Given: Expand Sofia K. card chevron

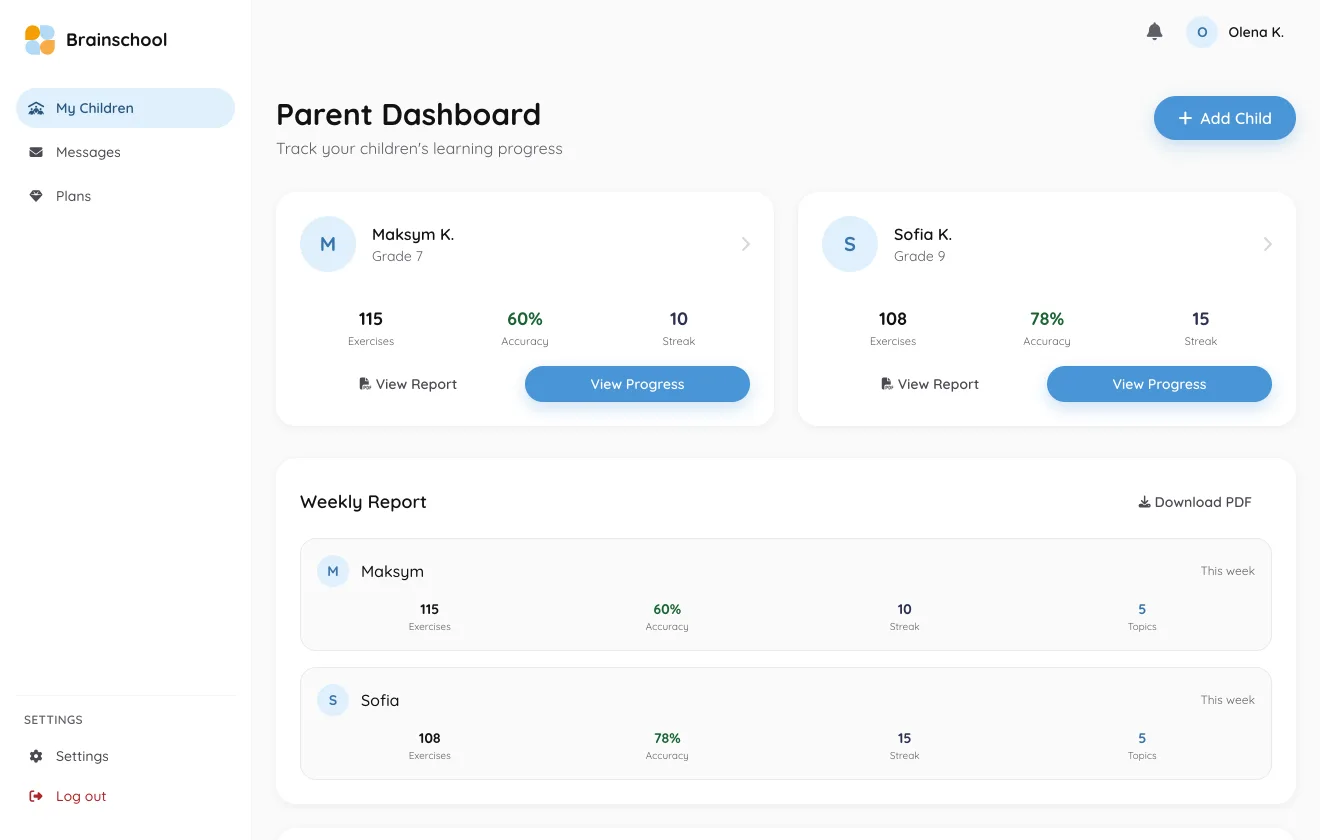Looking at the screenshot, I should tap(1268, 244).
